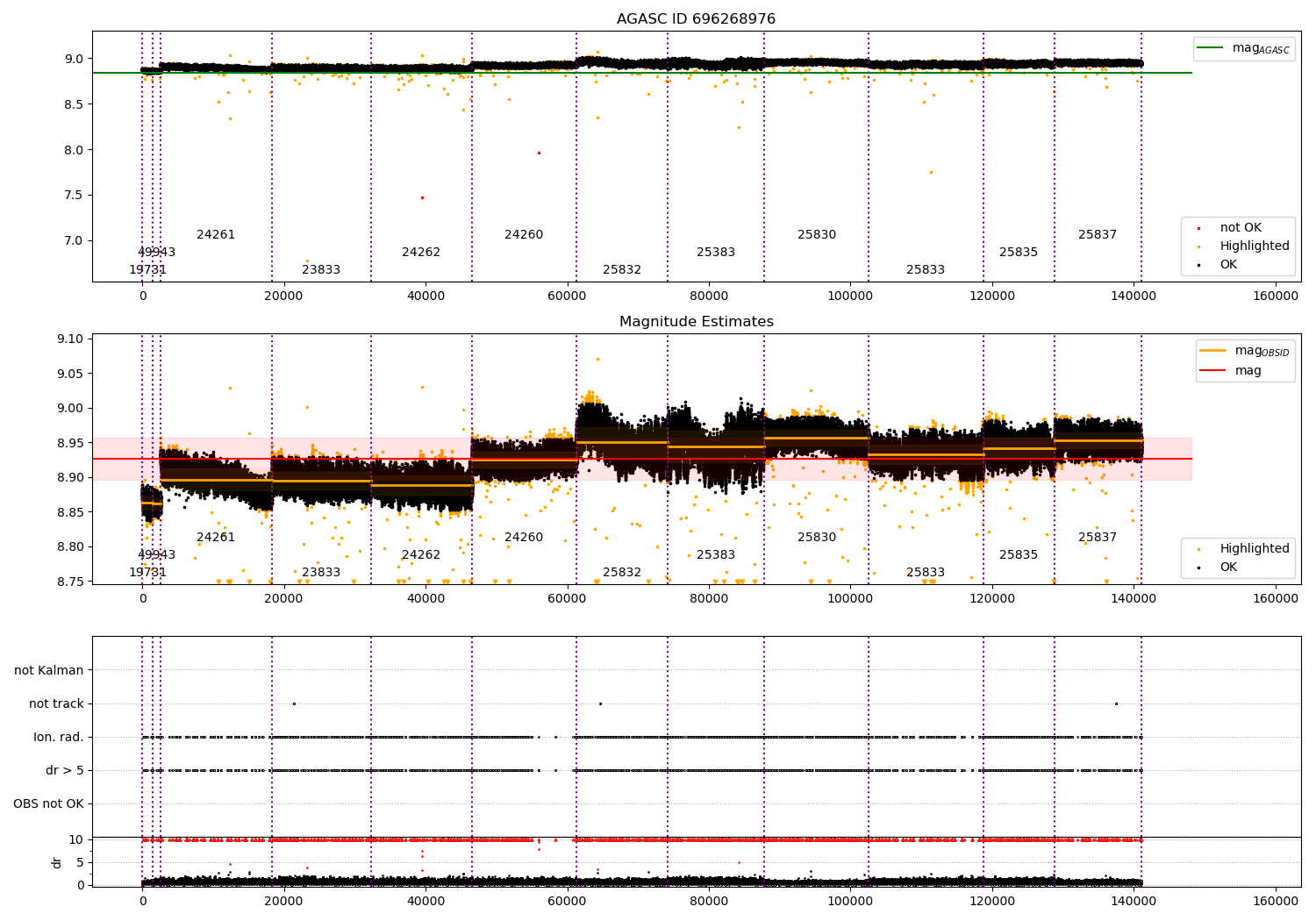The width and height of the screenshot is (1316, 921).
Task: Click 25835 label in Magnitude Estimates plot
Action: (1019, 555)
